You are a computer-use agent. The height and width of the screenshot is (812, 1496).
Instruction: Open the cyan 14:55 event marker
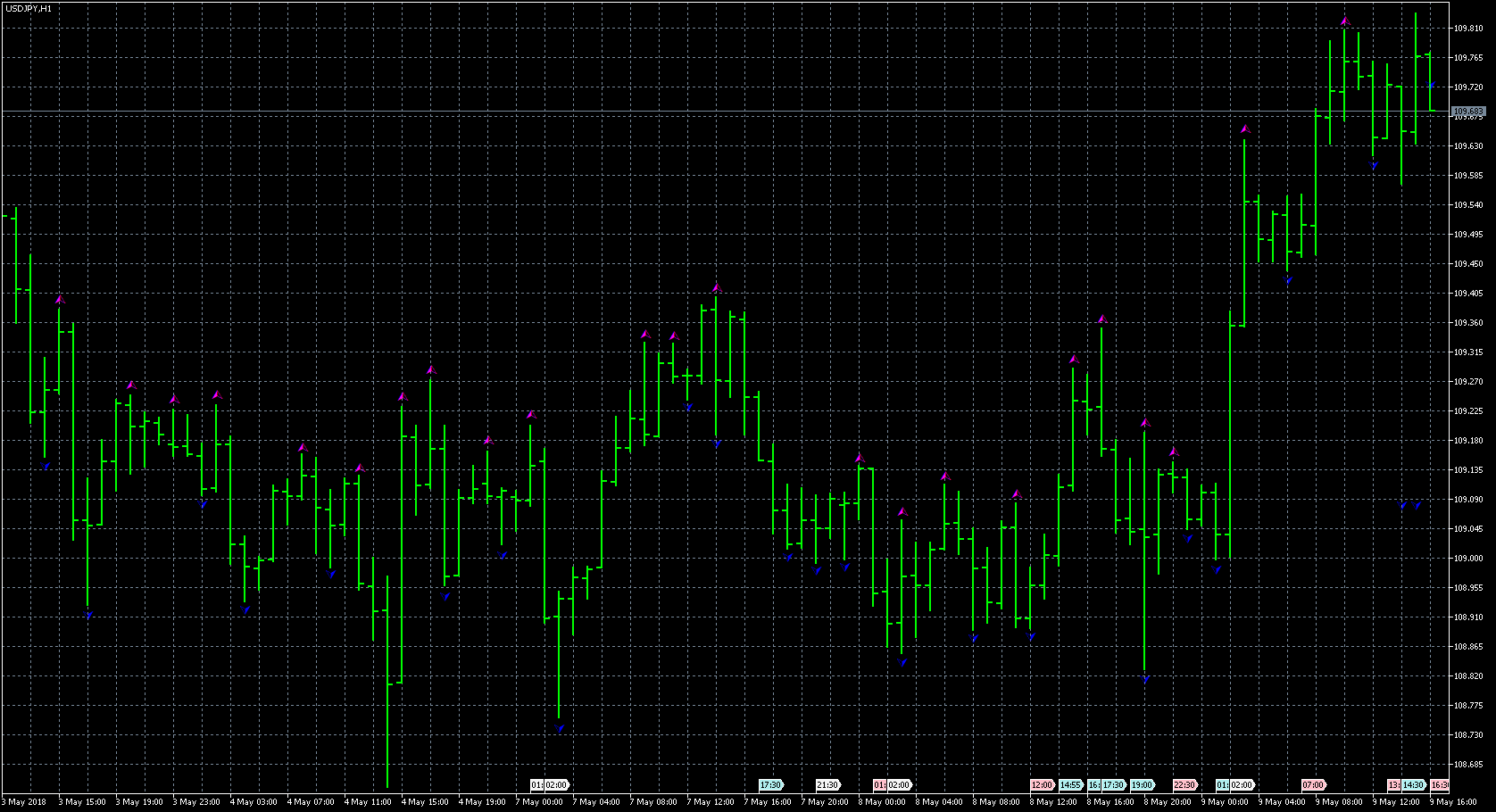1071,785
